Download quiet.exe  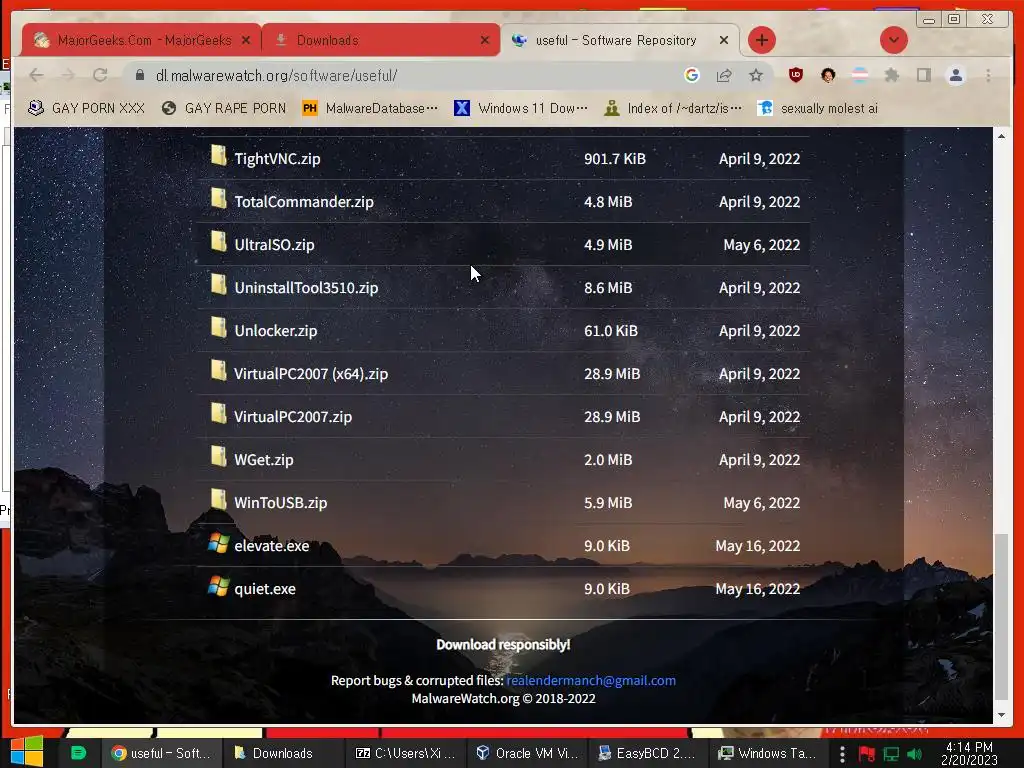(x=265, y=590)
